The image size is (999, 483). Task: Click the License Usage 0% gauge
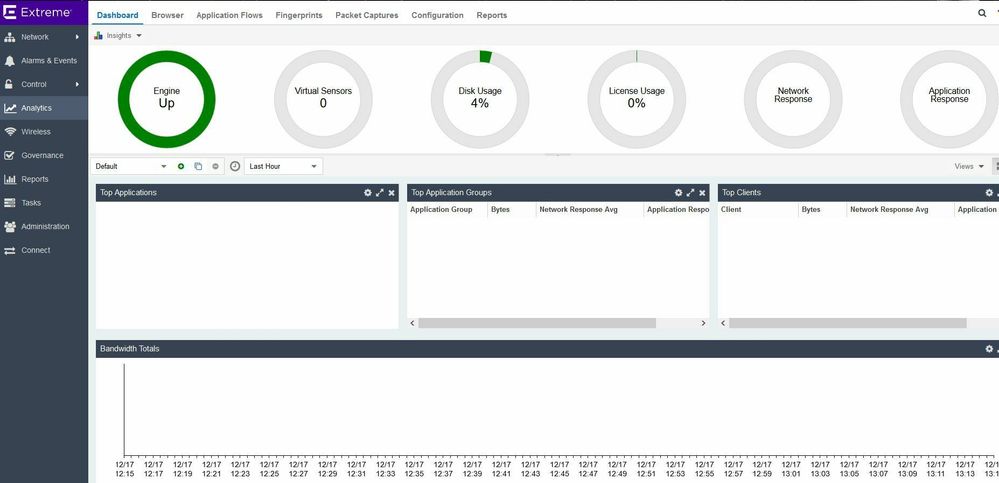tap(636, 99)
